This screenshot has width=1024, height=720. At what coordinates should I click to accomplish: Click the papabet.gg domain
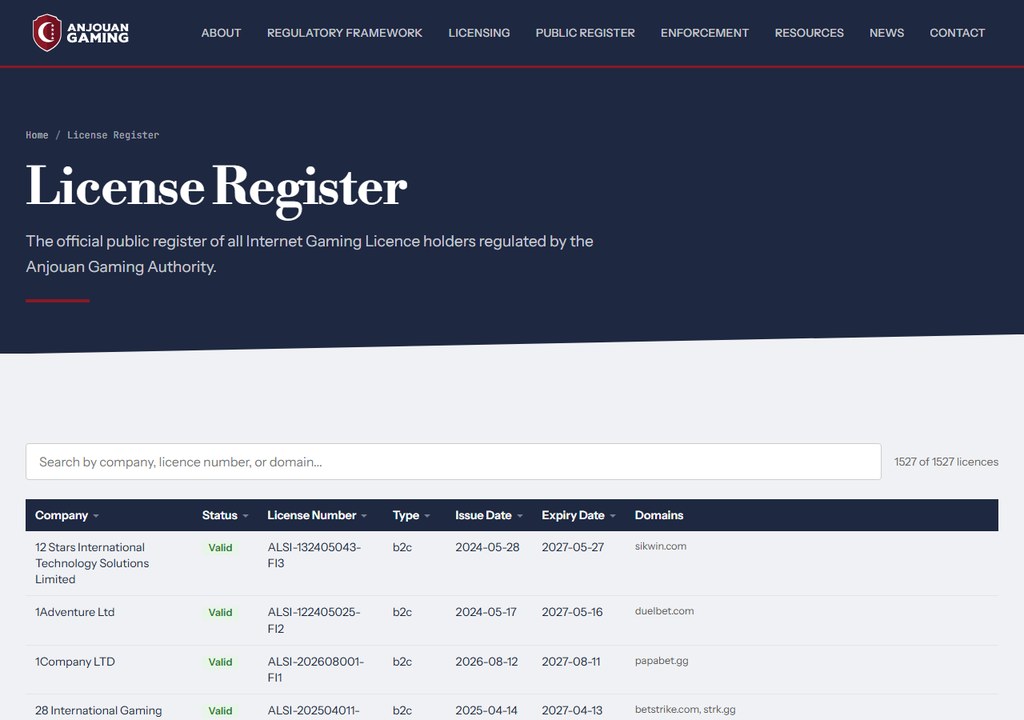662,661
